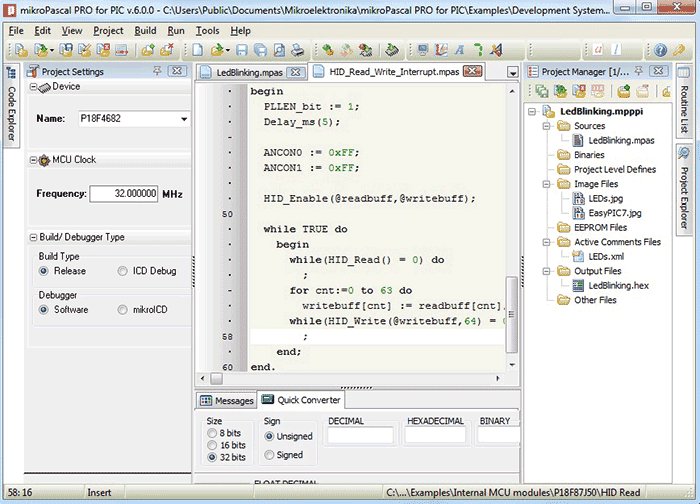Collapse the Image Files folder node

tap(546, 184)
